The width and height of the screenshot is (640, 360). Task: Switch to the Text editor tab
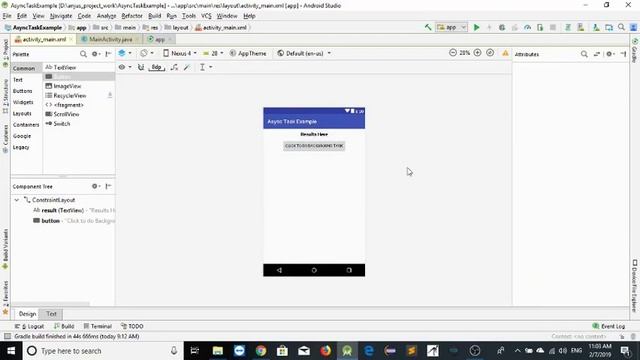(51, 313)
